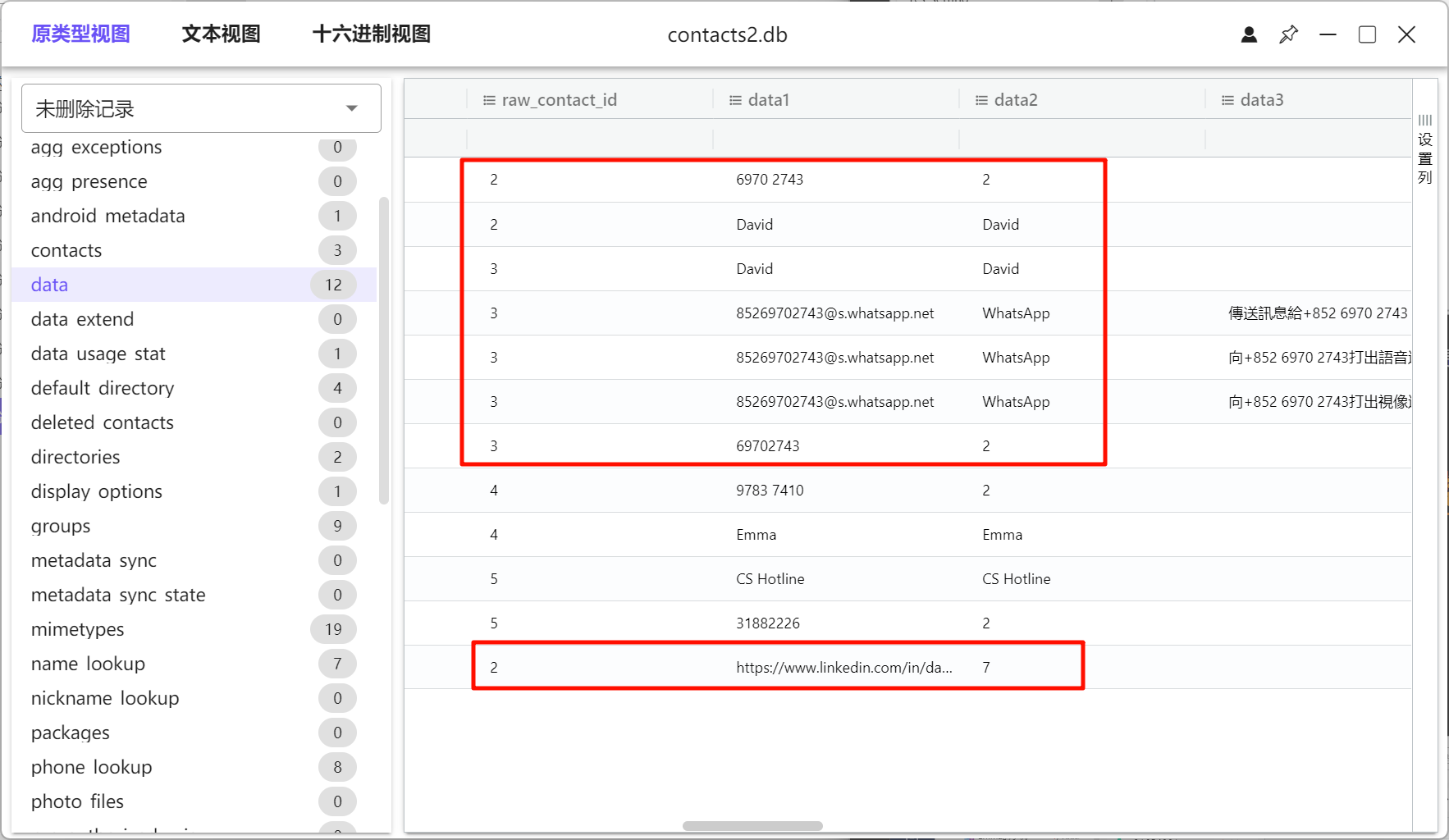Maximize the contacts2.db window

tap(1367, 34)
